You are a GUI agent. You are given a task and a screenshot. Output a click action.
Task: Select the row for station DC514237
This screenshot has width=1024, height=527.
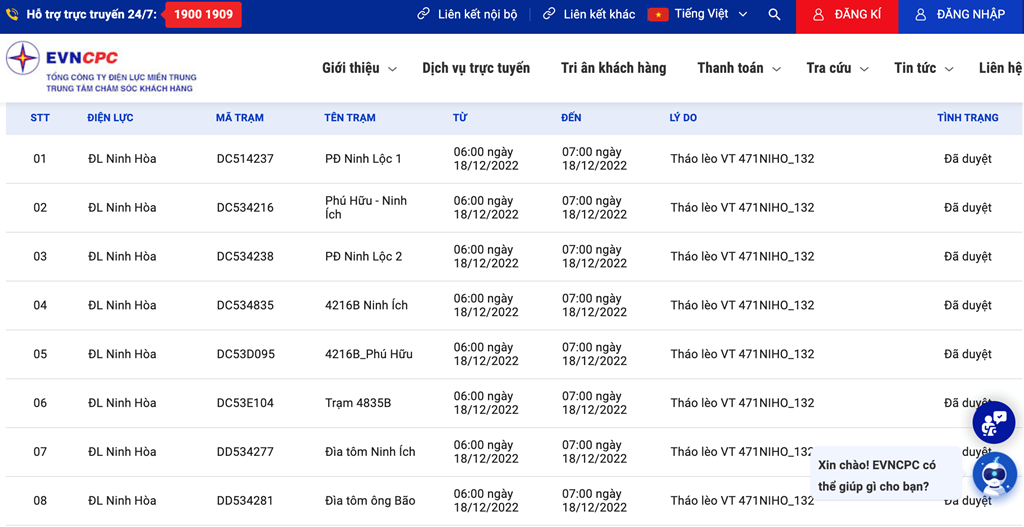click(245, 159)
